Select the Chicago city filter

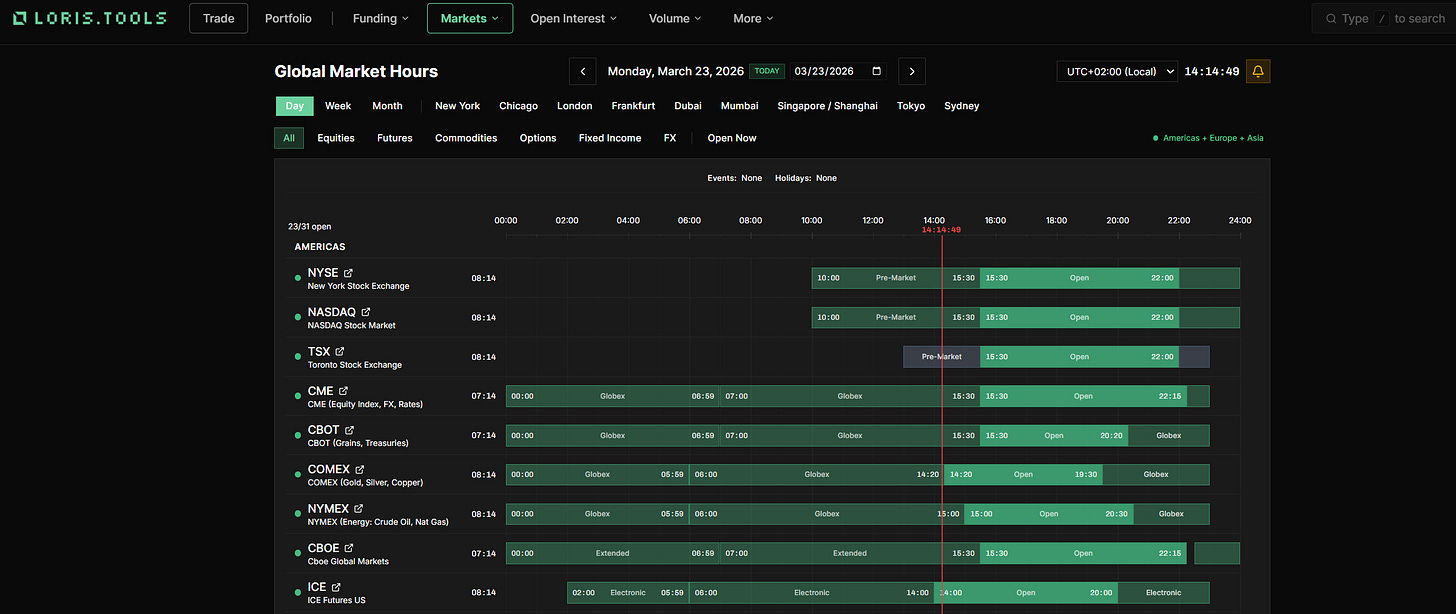(x=518, y=106)
